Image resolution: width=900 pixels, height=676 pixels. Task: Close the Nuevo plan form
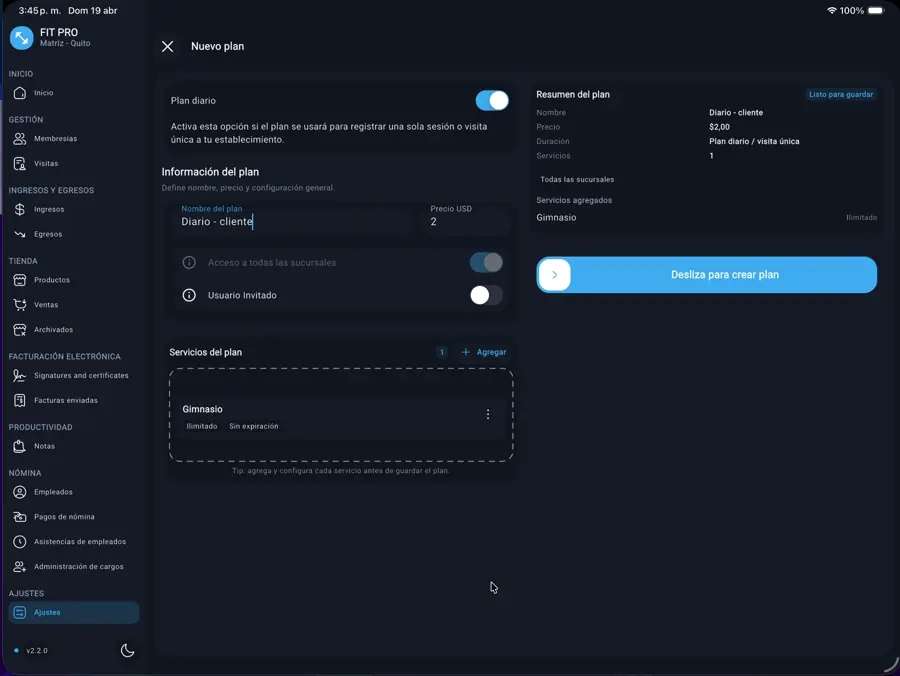pos(167,47)
